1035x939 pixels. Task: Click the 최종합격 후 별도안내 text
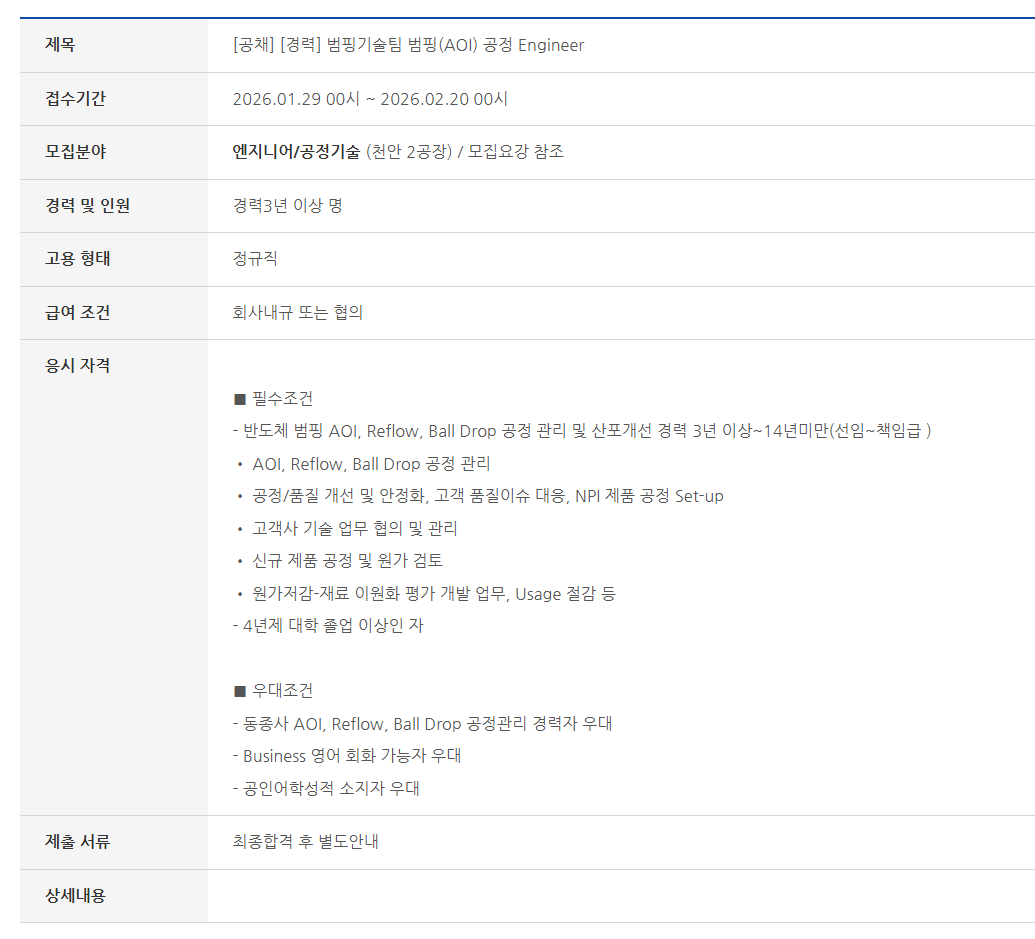[x=305, y=842]
